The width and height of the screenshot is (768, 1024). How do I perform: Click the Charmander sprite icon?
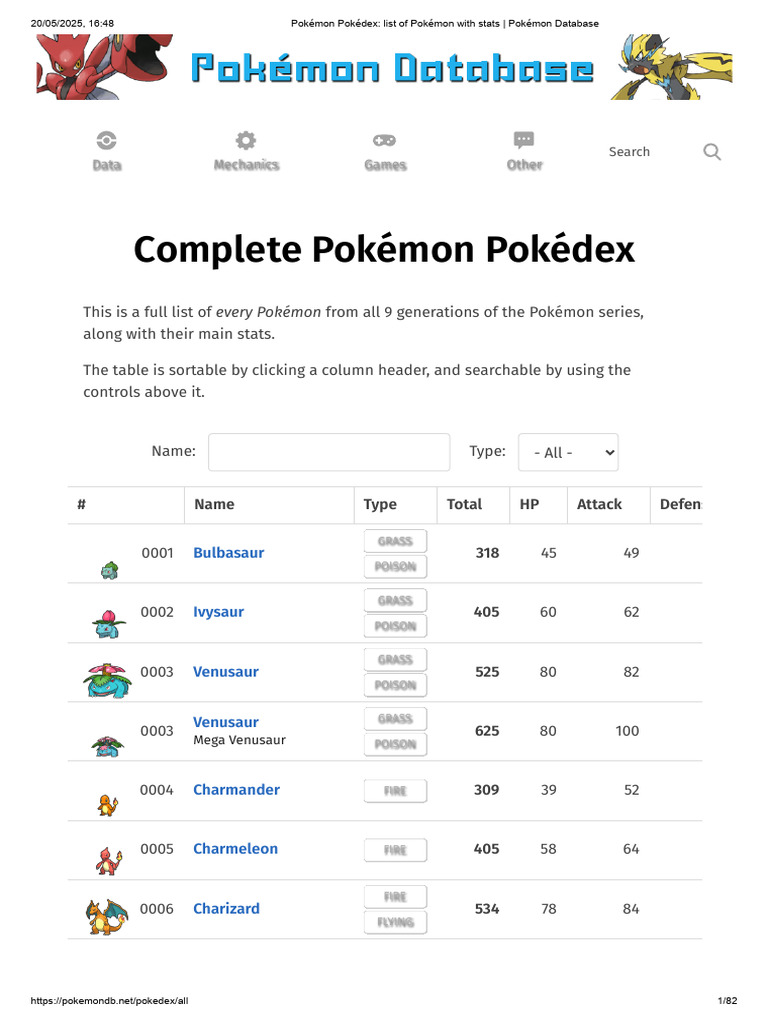coord(108,803)
